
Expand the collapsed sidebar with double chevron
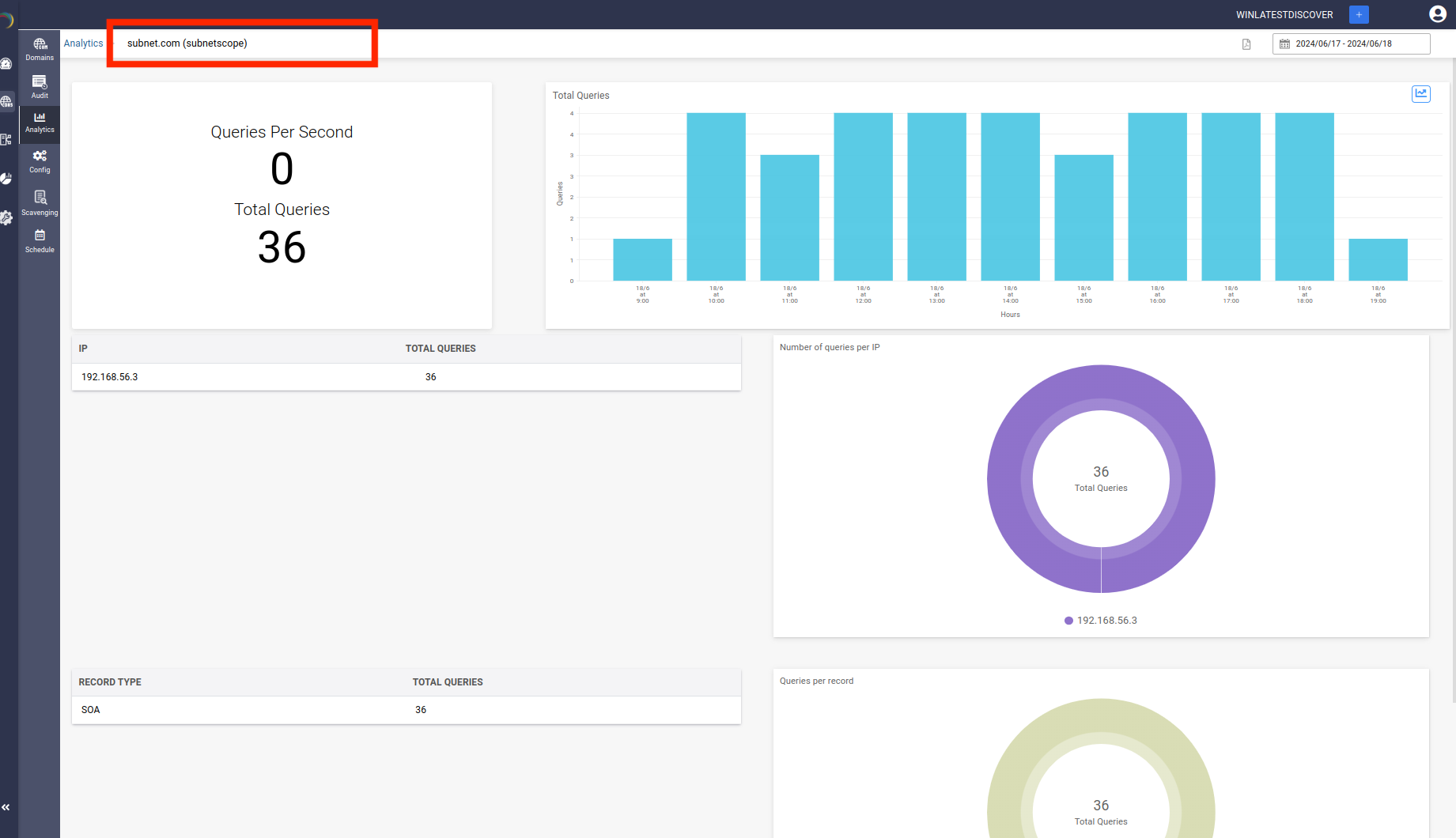point(6,807)
